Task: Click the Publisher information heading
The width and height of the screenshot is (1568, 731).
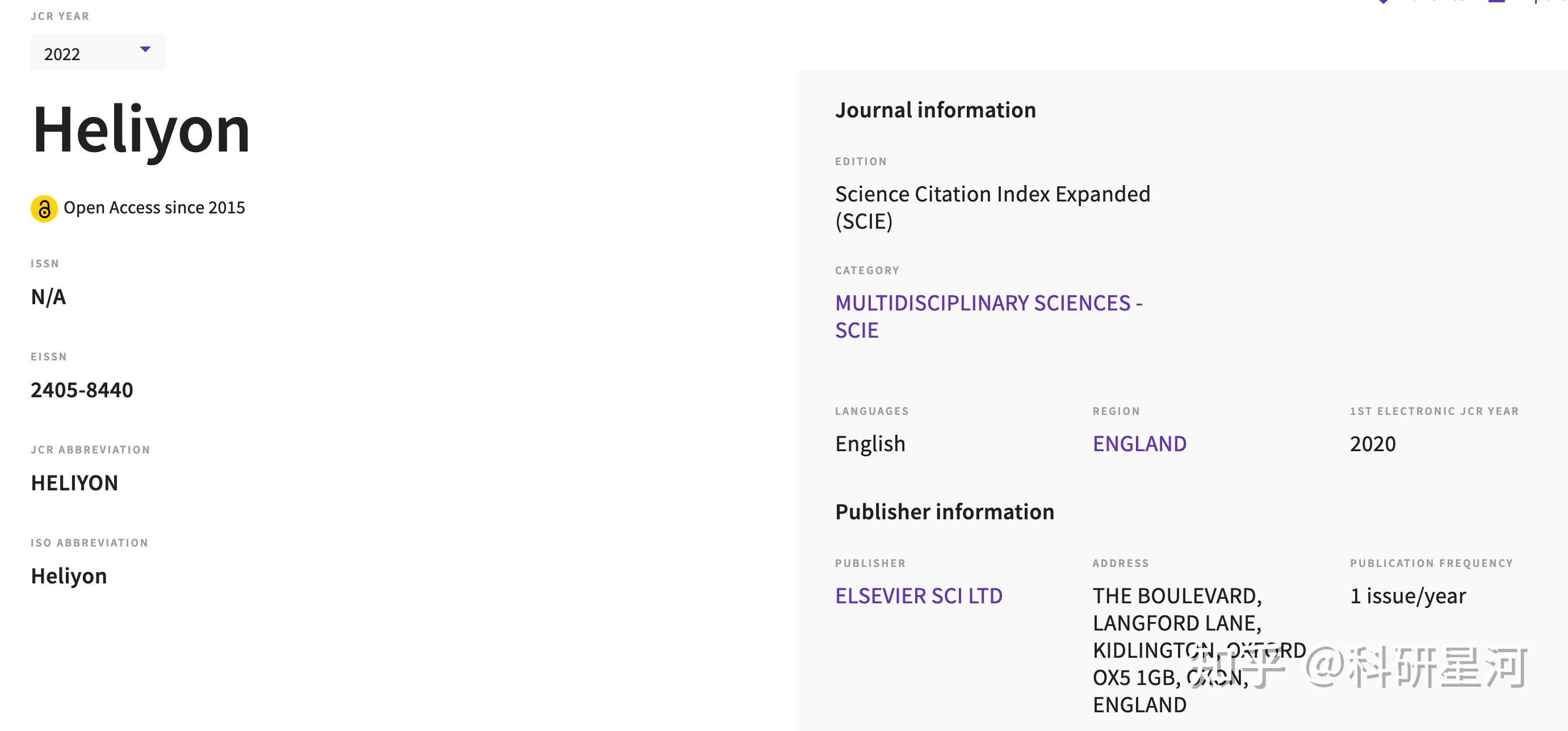Action: coord(944,512)
